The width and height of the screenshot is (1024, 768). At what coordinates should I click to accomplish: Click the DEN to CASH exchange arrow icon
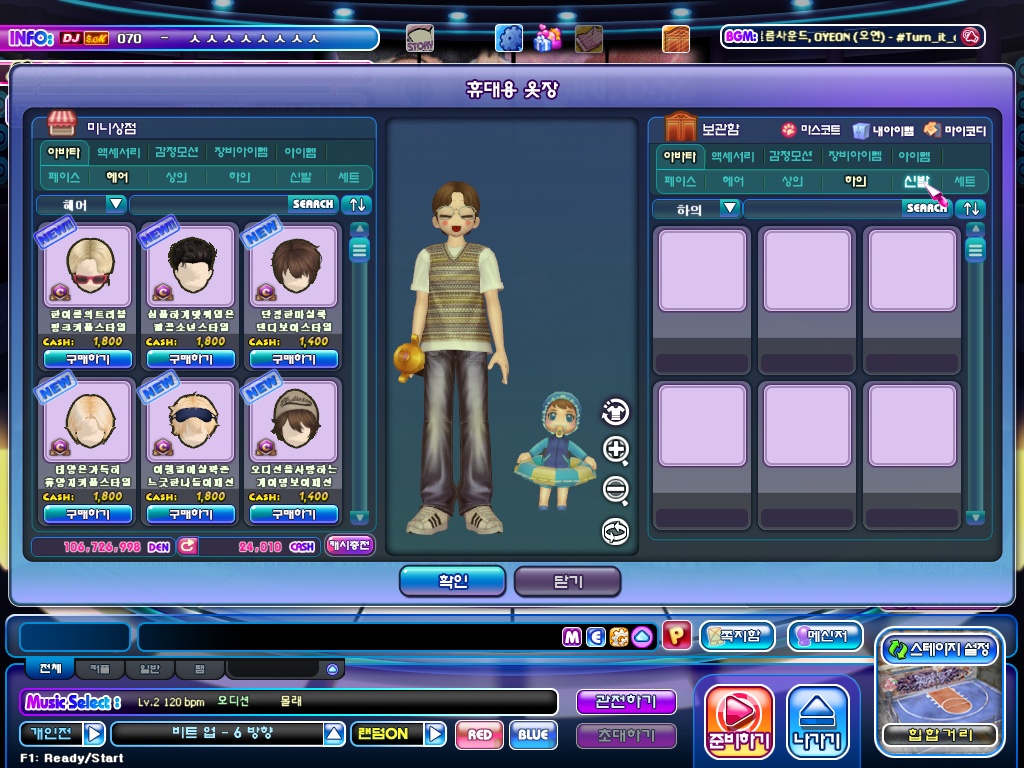[x=188, y=546]
